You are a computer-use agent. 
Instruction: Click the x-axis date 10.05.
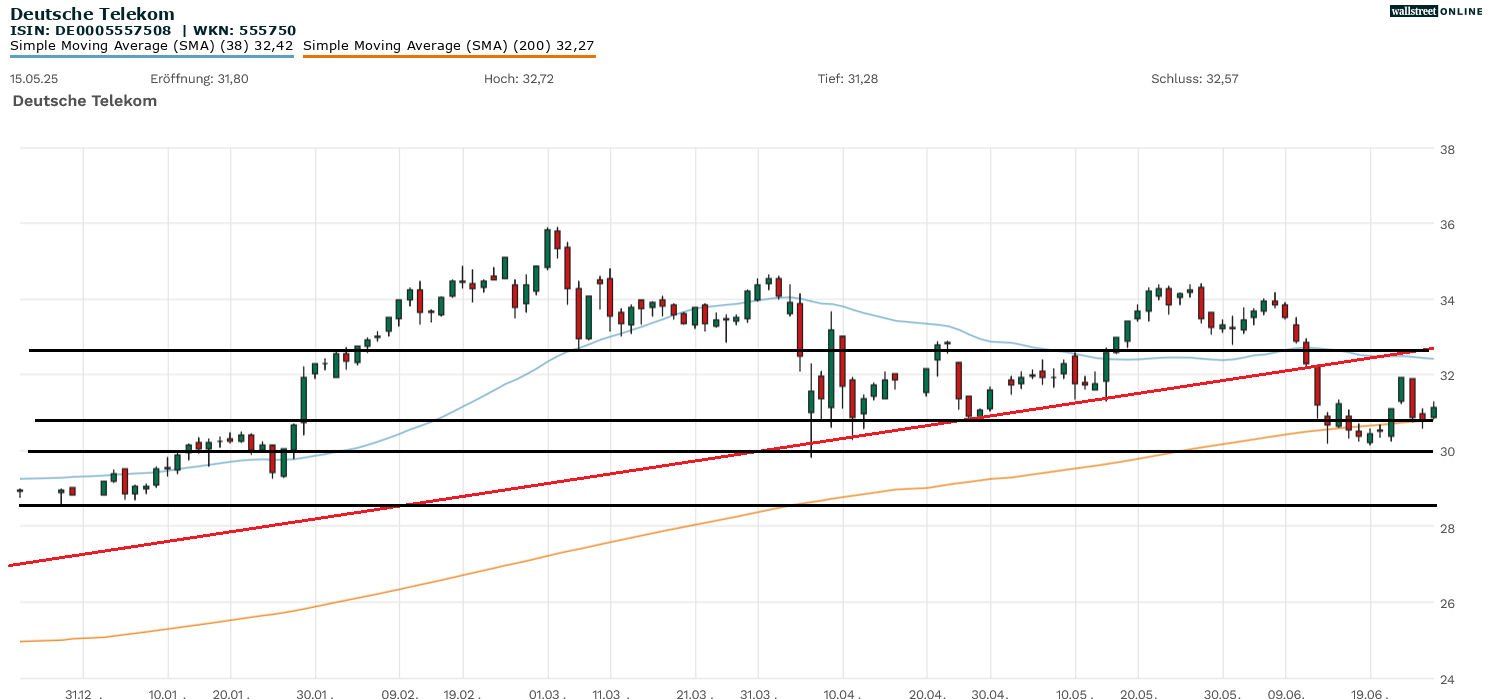pyautogui.click(x=1076, y=693)
